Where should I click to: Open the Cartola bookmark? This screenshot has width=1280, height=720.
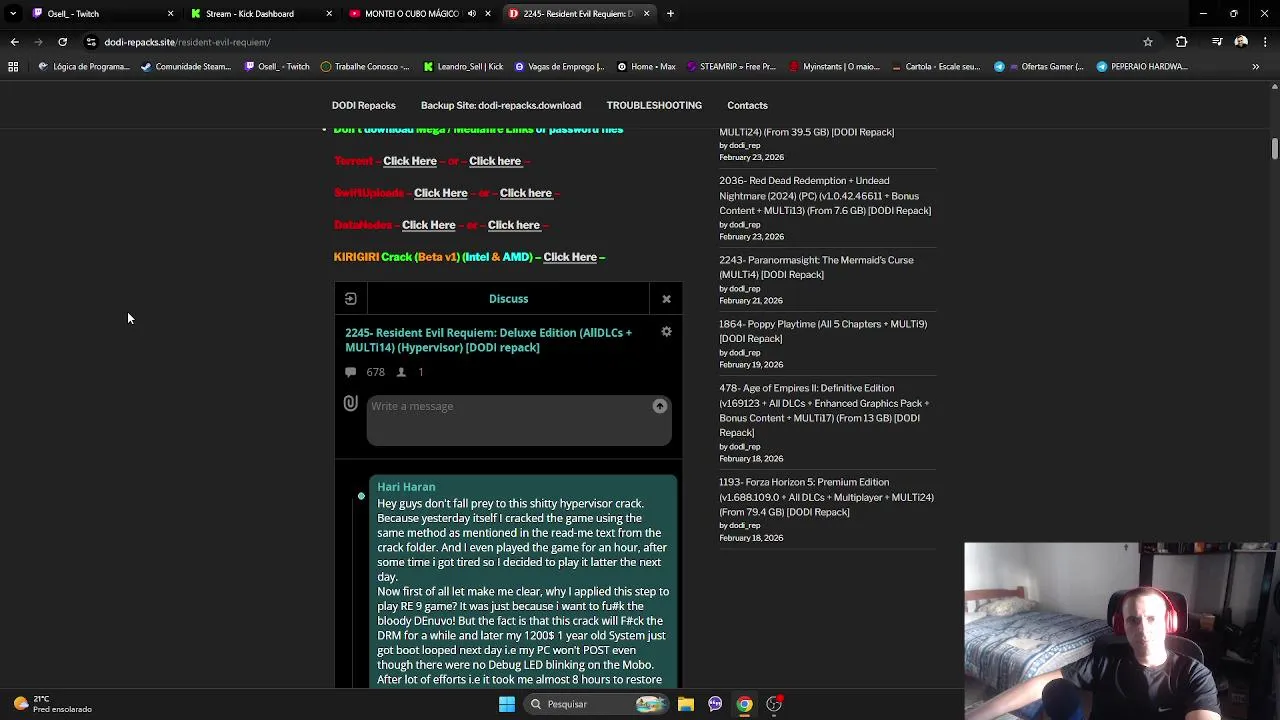(x=935, y=67)
